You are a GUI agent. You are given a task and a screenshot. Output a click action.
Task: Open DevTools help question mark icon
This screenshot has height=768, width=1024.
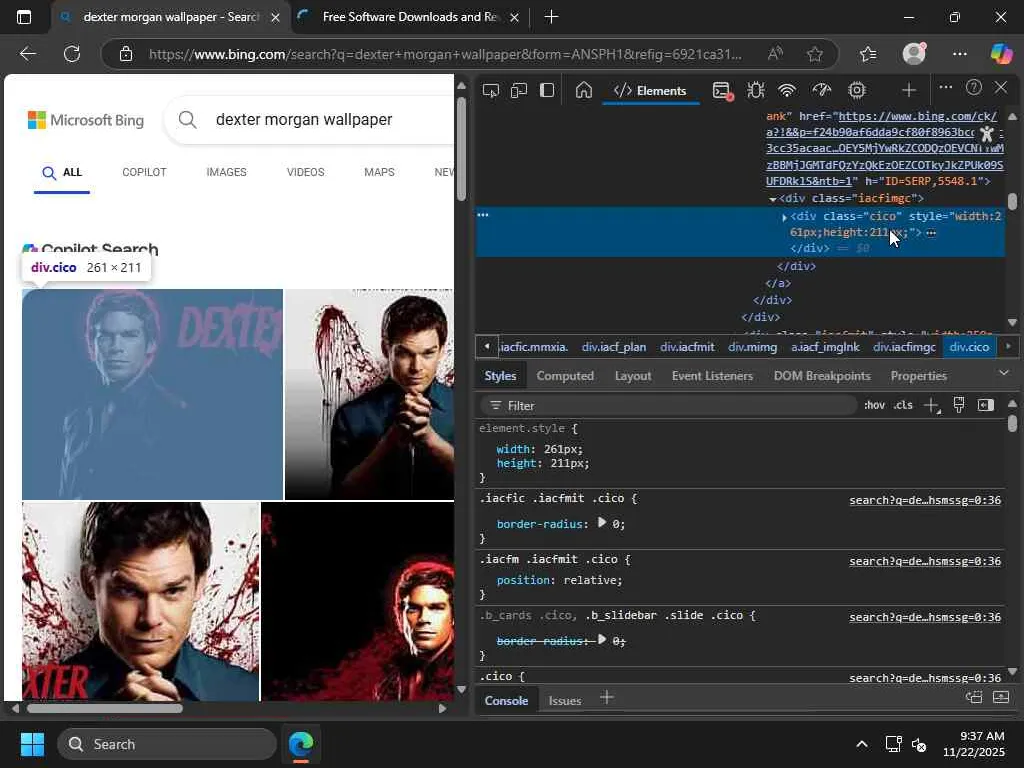pos(974,88)
